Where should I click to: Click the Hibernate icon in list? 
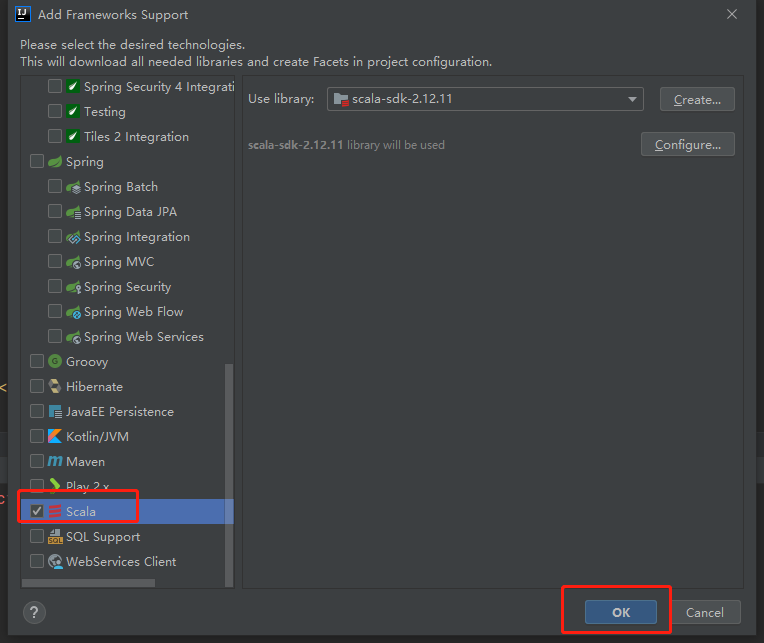[x=55, y=387]
